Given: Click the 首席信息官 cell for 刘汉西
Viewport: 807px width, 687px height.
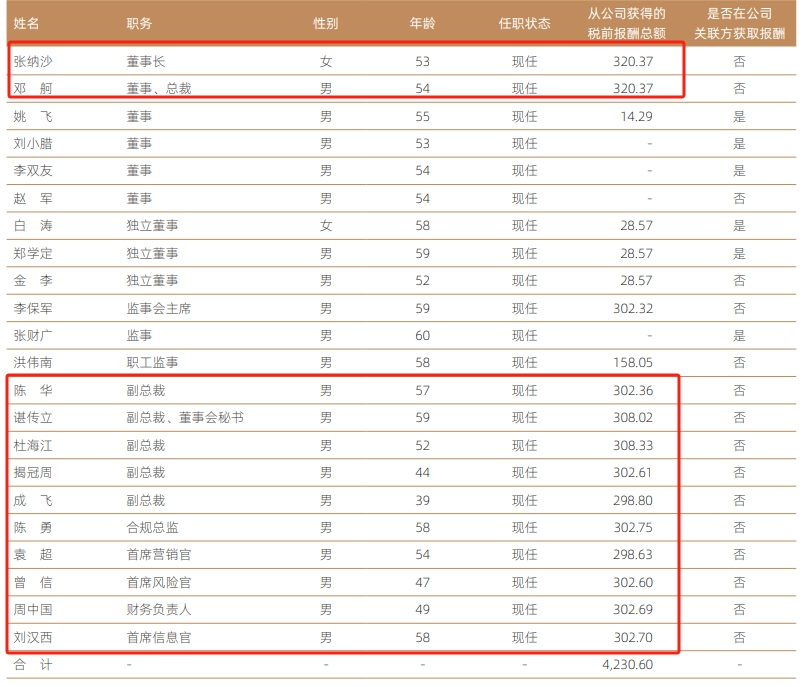Looking at the screenshot, I should [159, 638].
